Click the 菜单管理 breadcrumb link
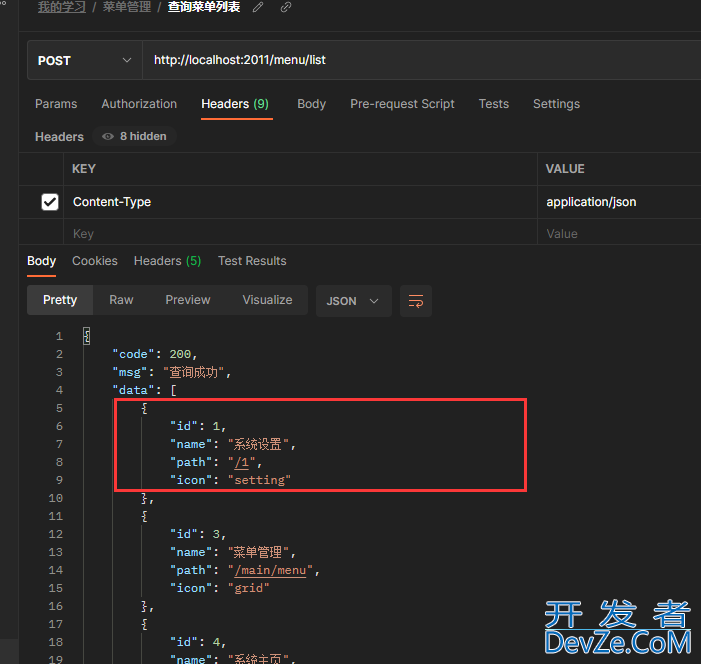This screenshot has width=701, height=664. click(127, 7)
